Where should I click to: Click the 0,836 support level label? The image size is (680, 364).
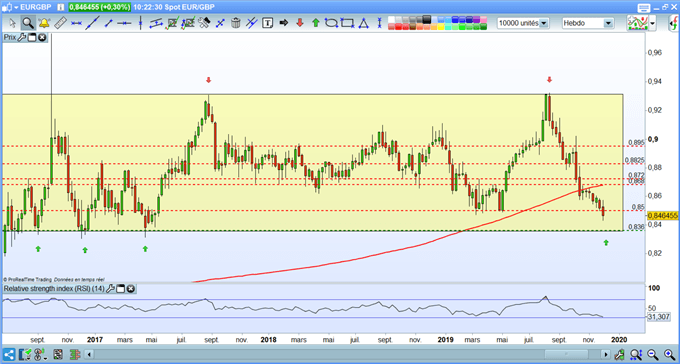point(636,227)
